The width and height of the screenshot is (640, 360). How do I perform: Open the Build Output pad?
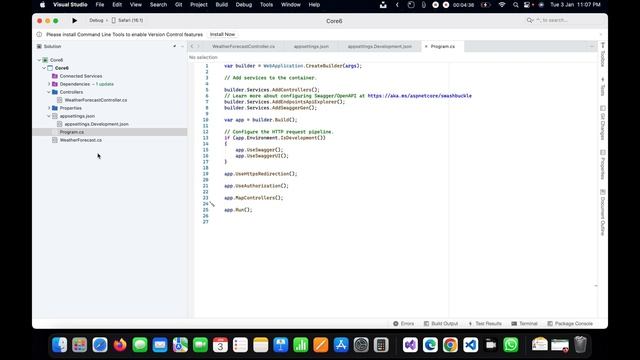(x=441, y=324)
